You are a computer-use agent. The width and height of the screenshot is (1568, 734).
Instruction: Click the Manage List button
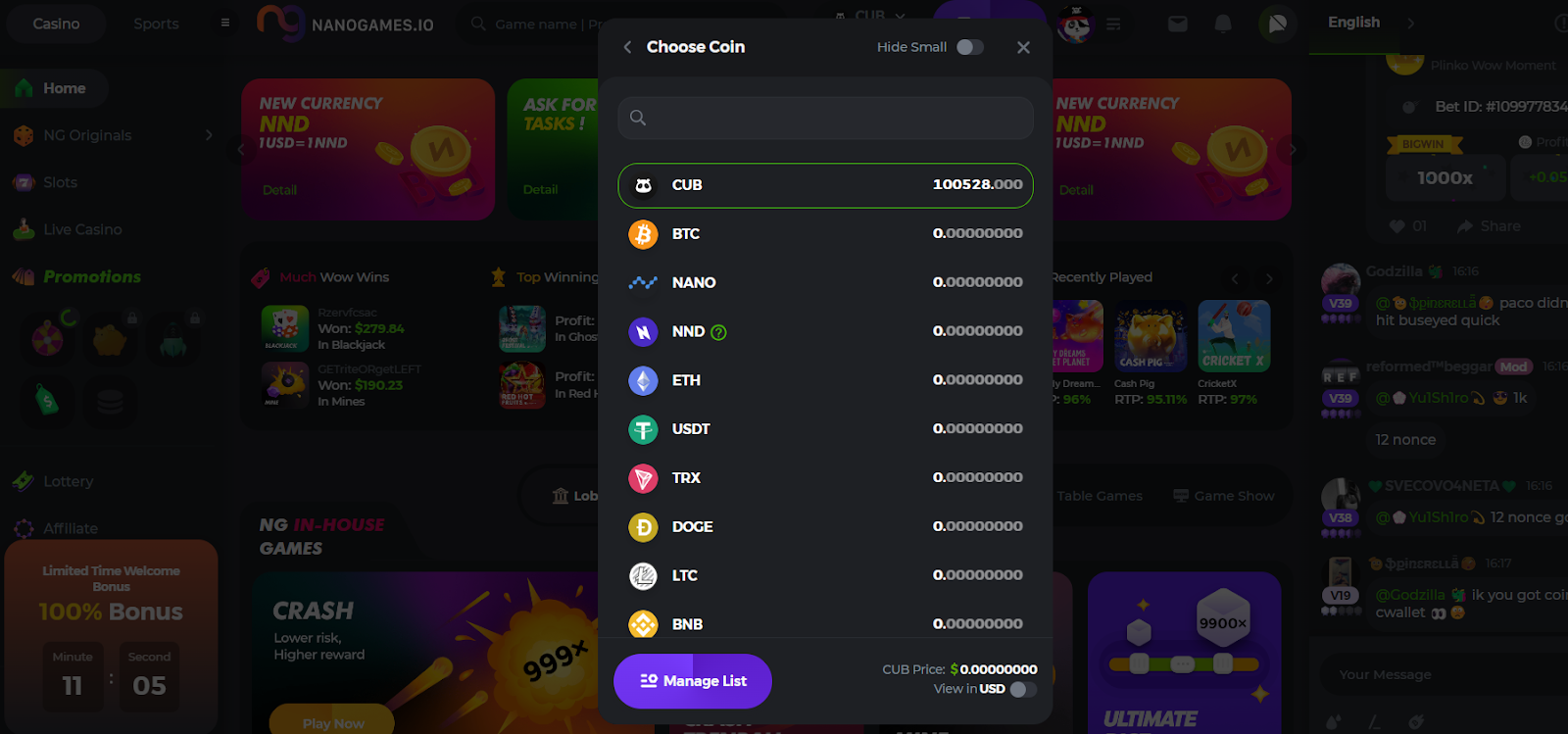click(693, 681)
